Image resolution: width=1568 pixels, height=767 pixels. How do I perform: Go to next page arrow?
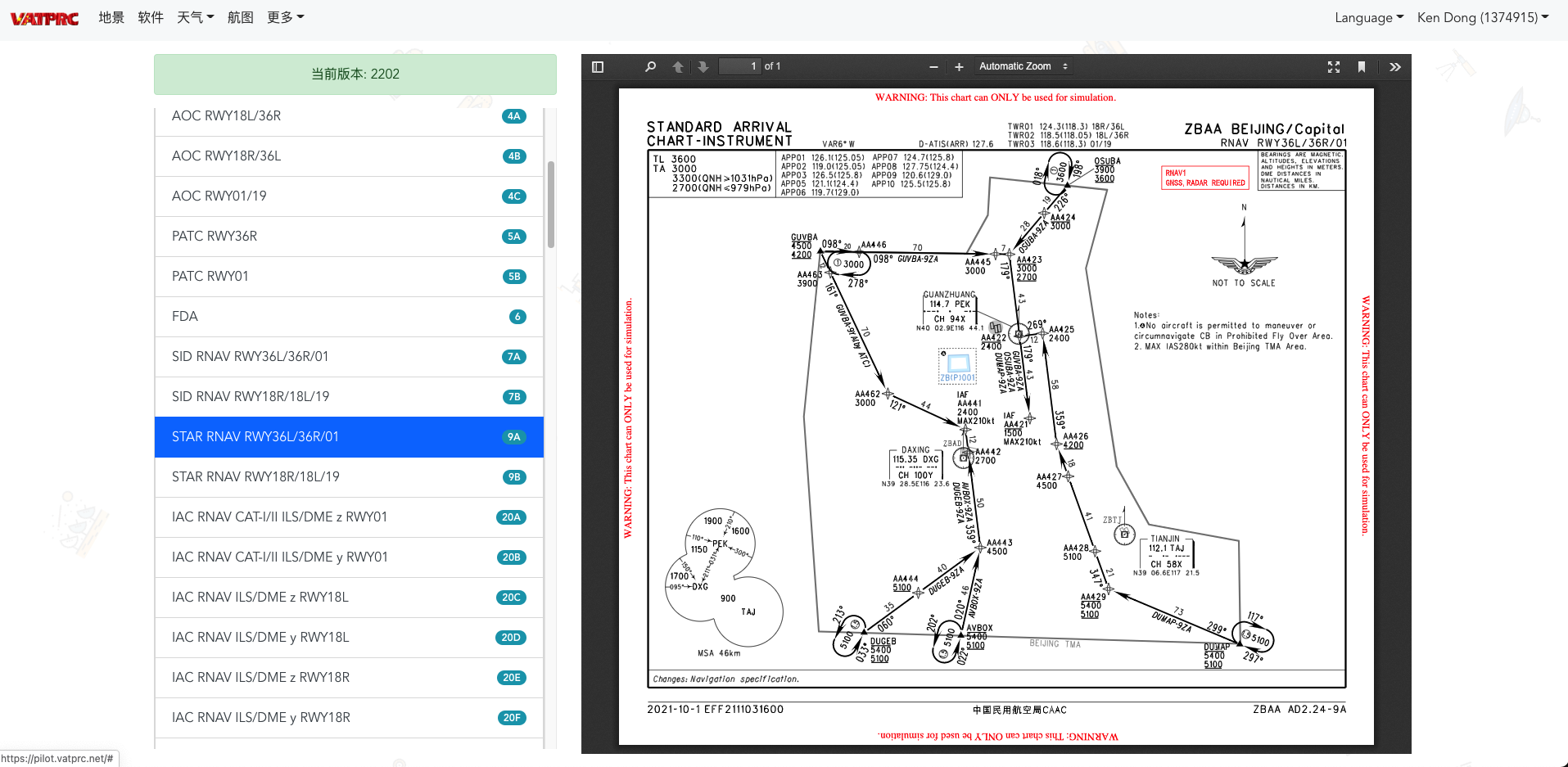click(703, 67)
